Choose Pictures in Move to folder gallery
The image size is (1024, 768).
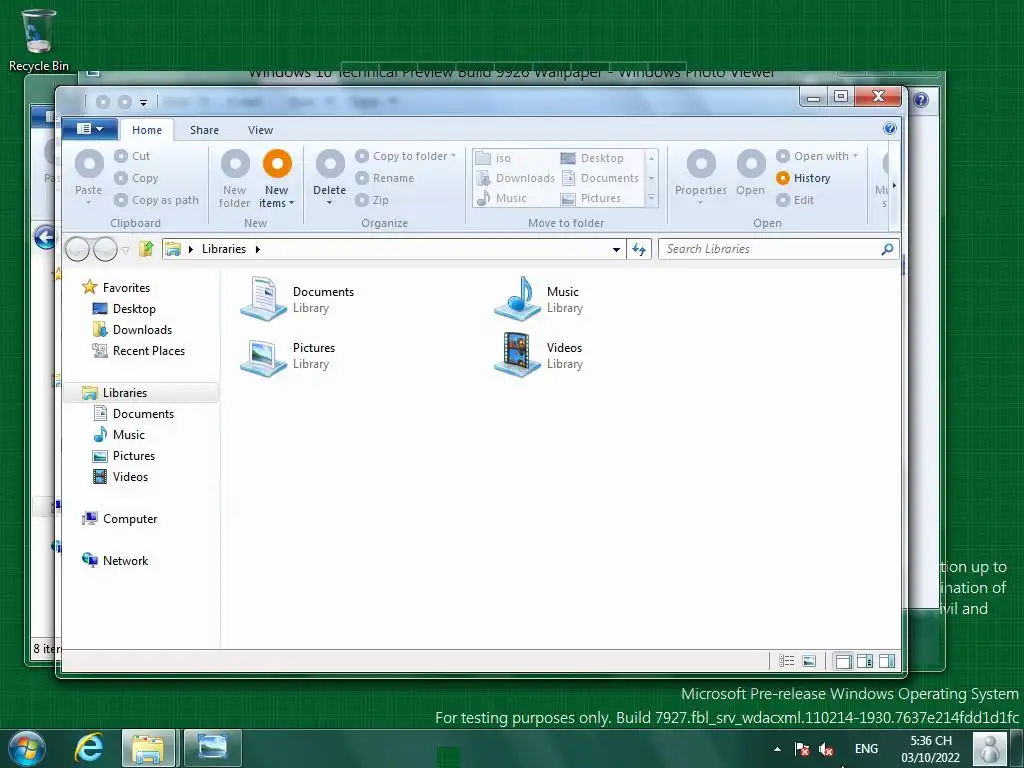[591, 198]
